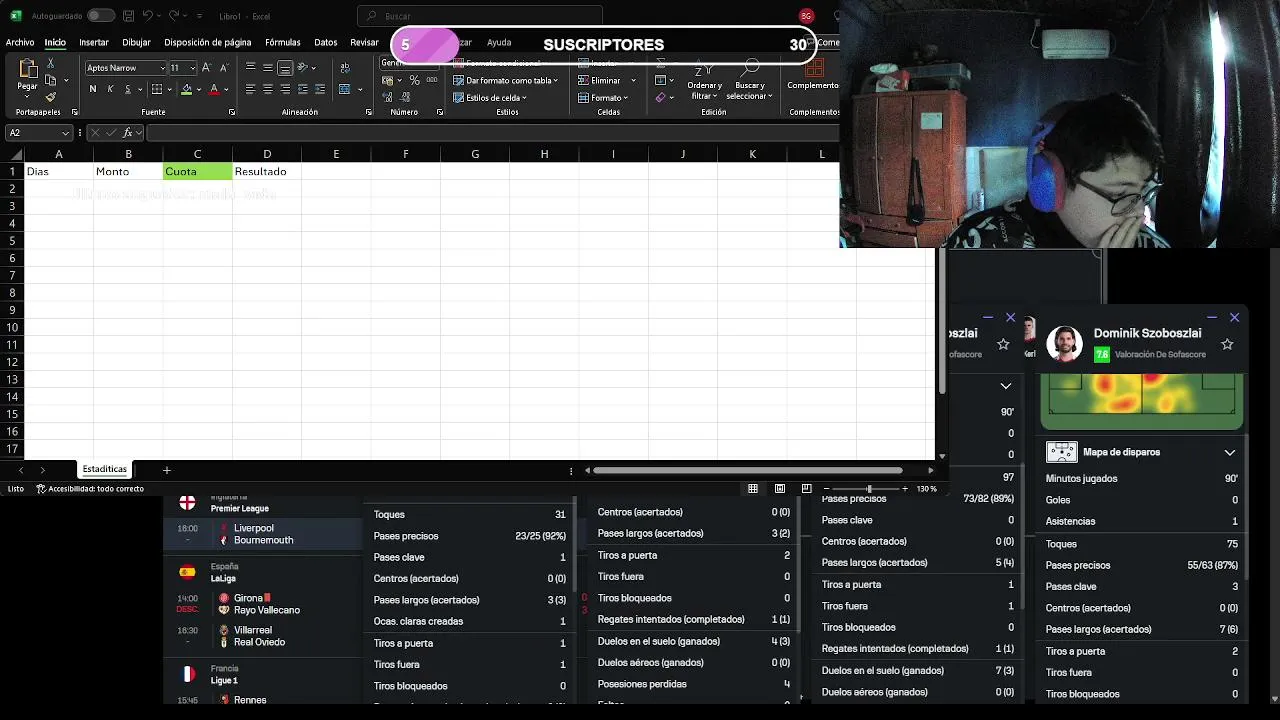Click the align right icon

pyautogui.click(x=285, y=89)
